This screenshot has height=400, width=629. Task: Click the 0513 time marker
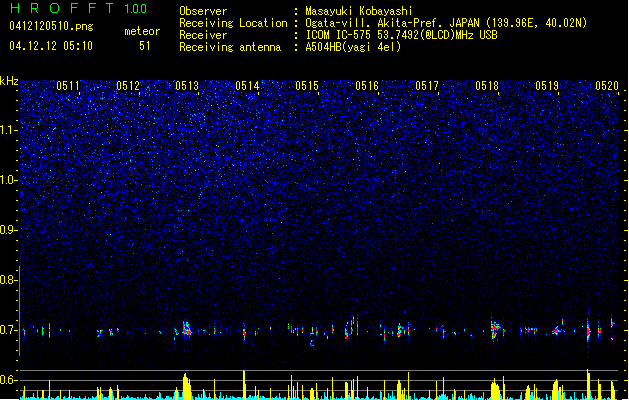pos(187,86)
